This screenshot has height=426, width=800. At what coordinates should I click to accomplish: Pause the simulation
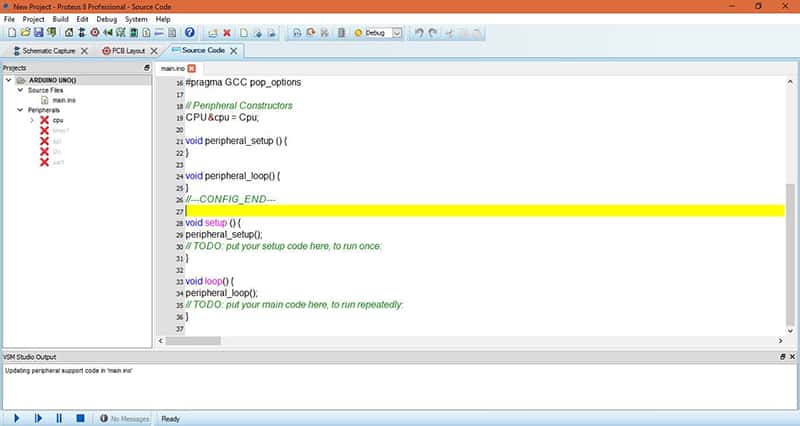(x=59, y=418)
